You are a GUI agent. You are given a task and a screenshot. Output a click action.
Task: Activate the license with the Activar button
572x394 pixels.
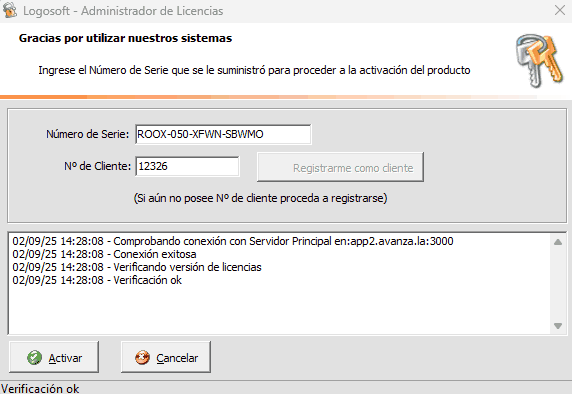(x=54, y=357)
